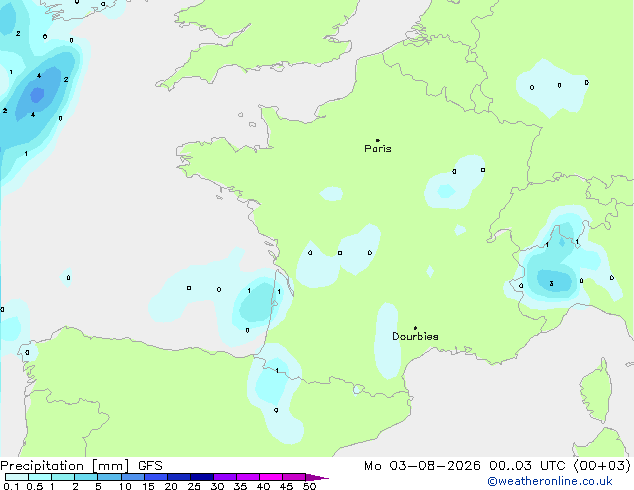This screenshot has width=634, height=490.
Task: Click the legend label '50'
Action: pos(309,486)
